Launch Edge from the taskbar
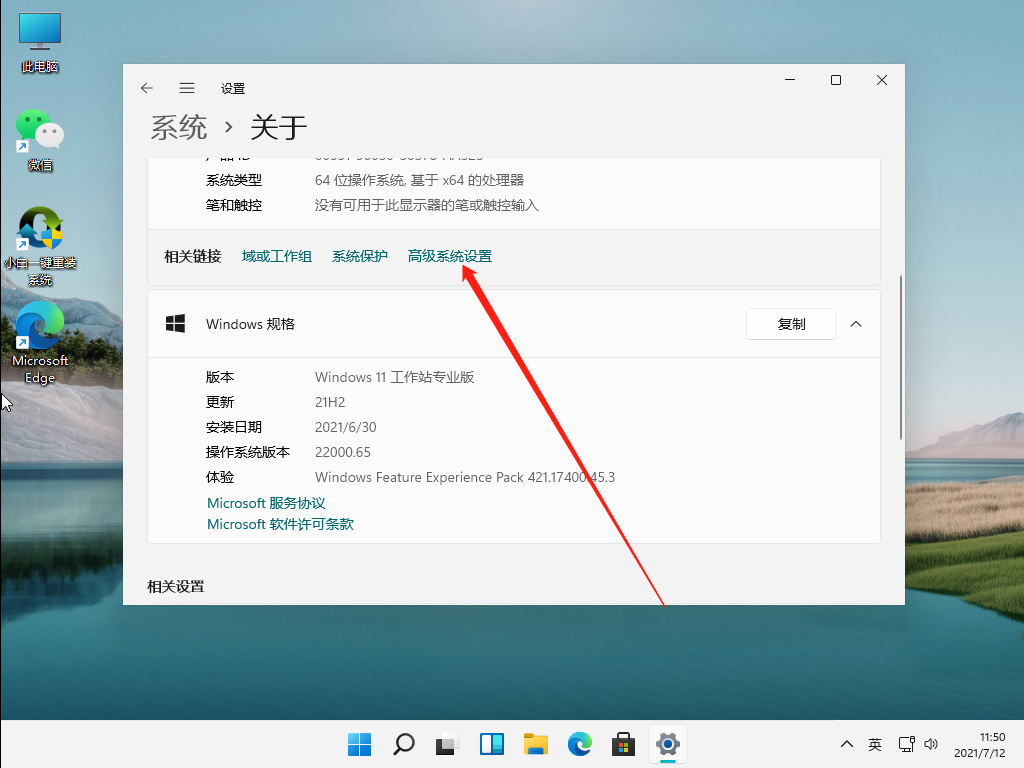The width and height of the screenshot is (1024, 768). point(579,744)
